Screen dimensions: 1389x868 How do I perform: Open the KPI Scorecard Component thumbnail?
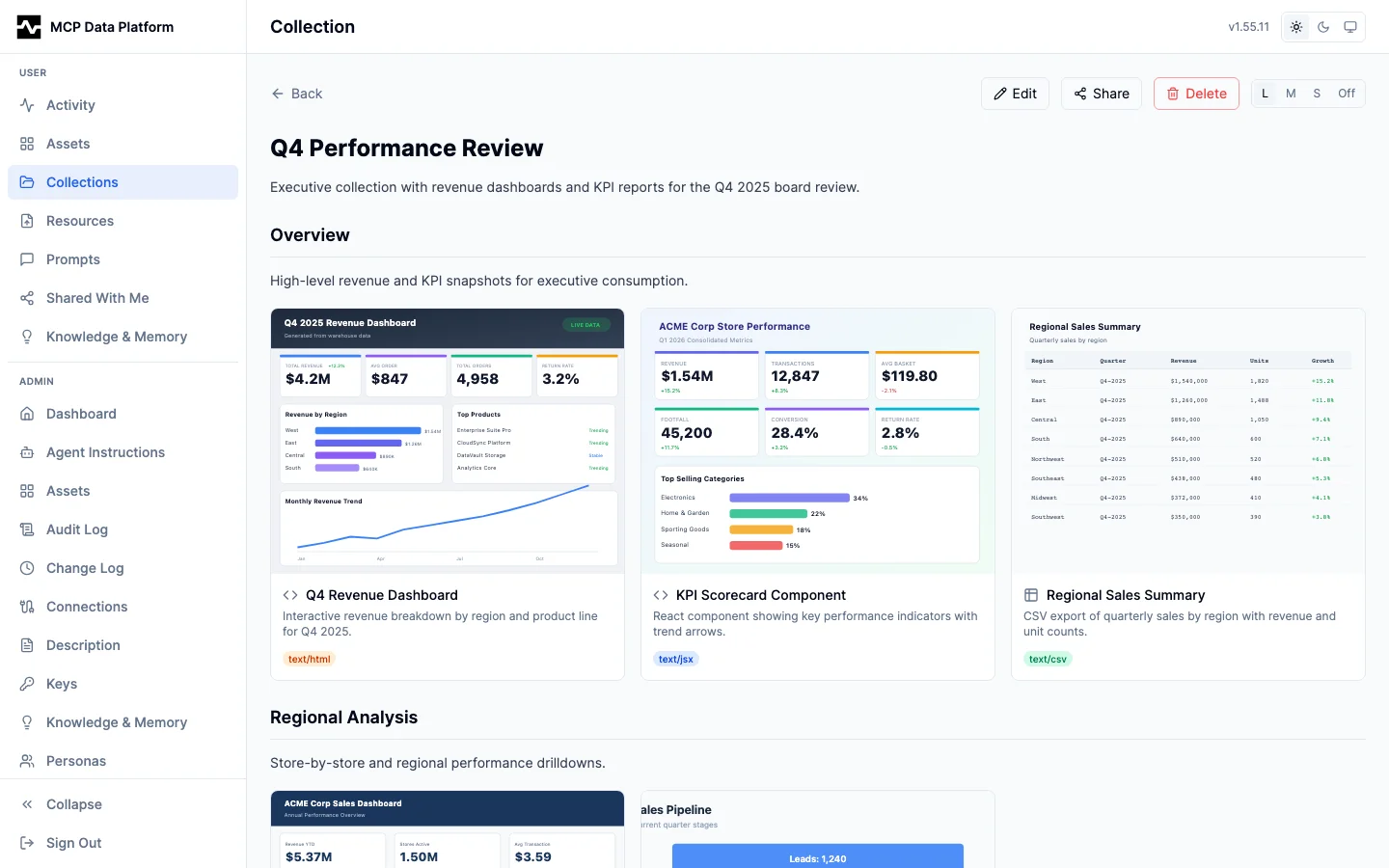point(817,441)
